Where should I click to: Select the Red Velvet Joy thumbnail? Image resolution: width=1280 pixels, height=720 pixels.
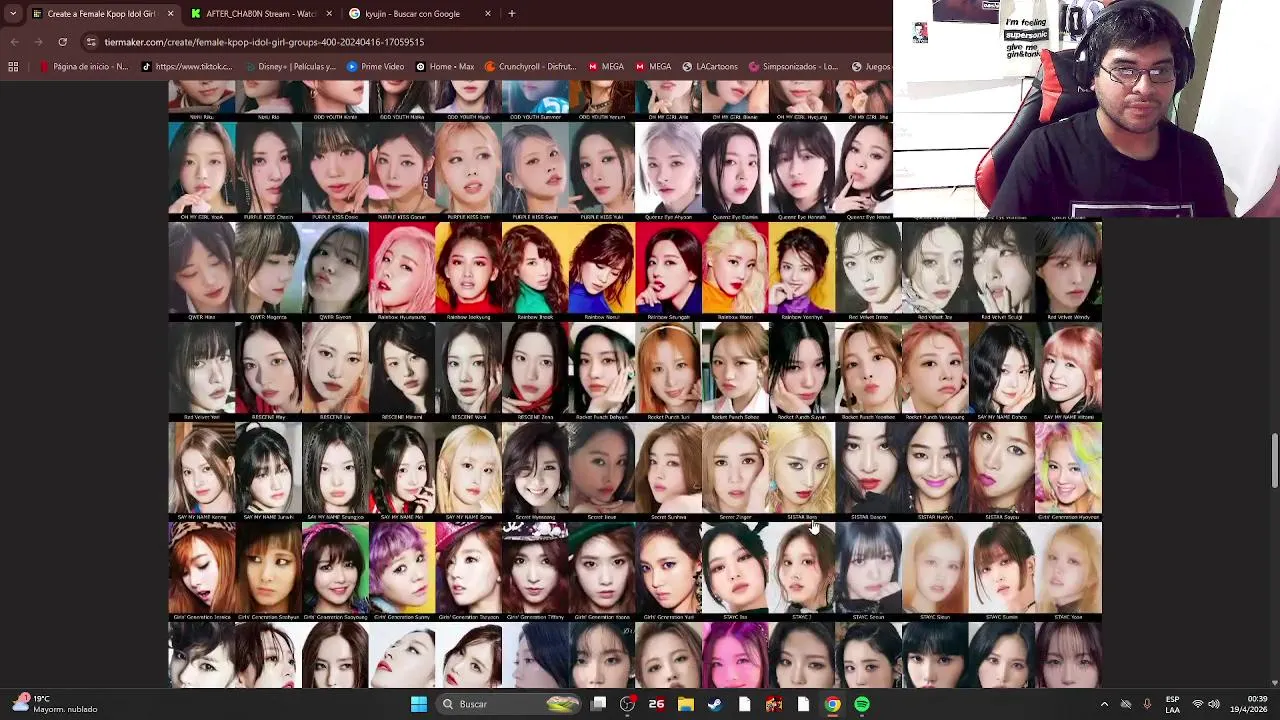point(935,271)
